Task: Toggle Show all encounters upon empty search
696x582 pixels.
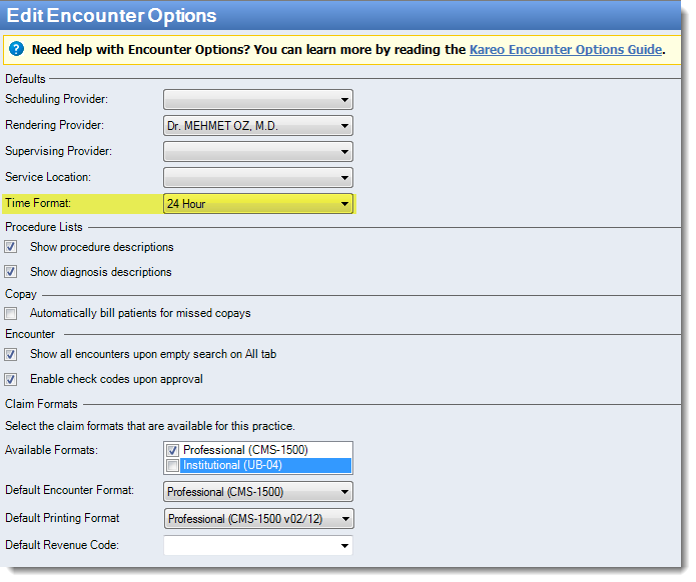Action: pyautogui.click(x=11, y=354)
